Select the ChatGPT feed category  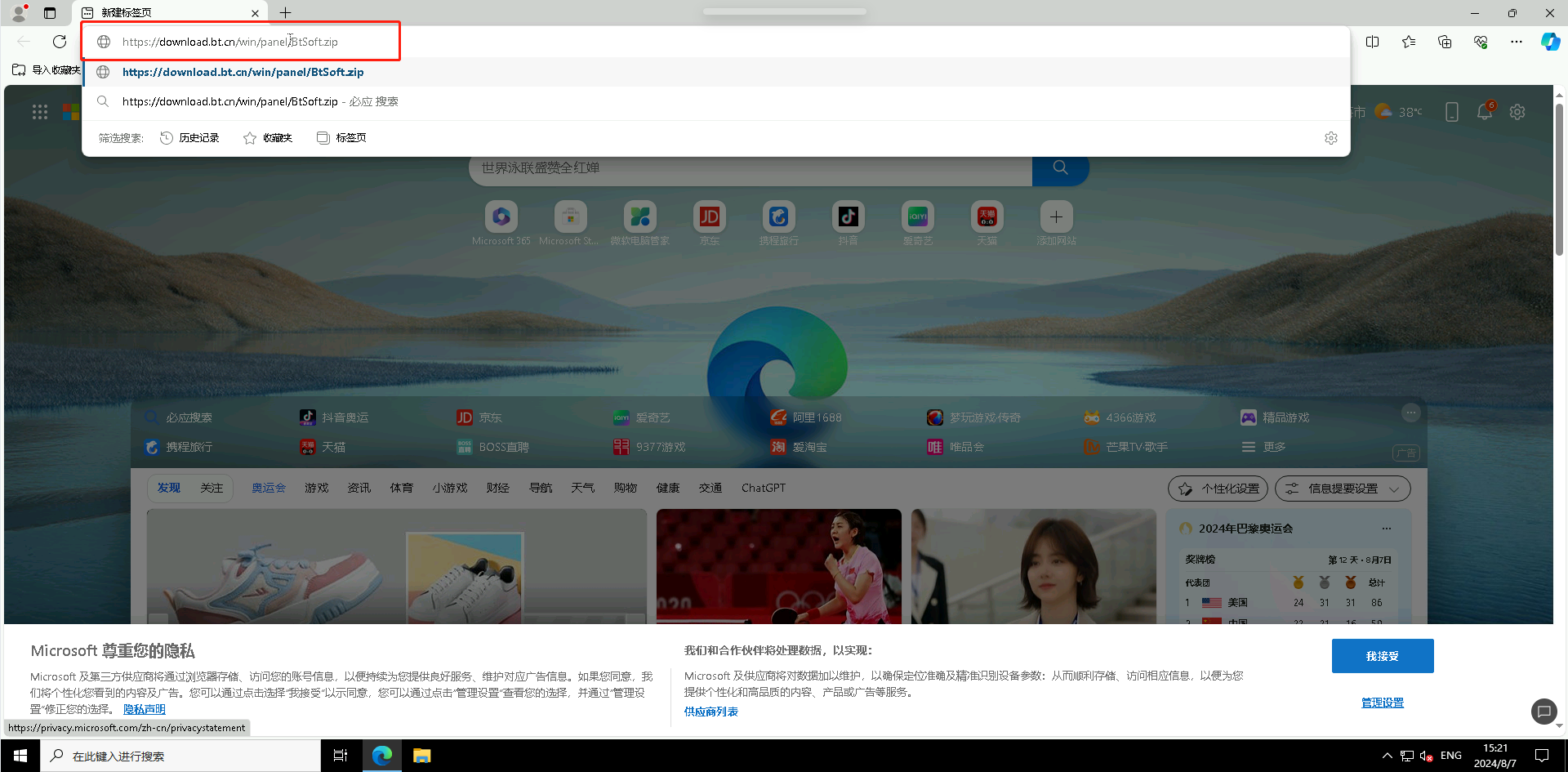[764, 488]
